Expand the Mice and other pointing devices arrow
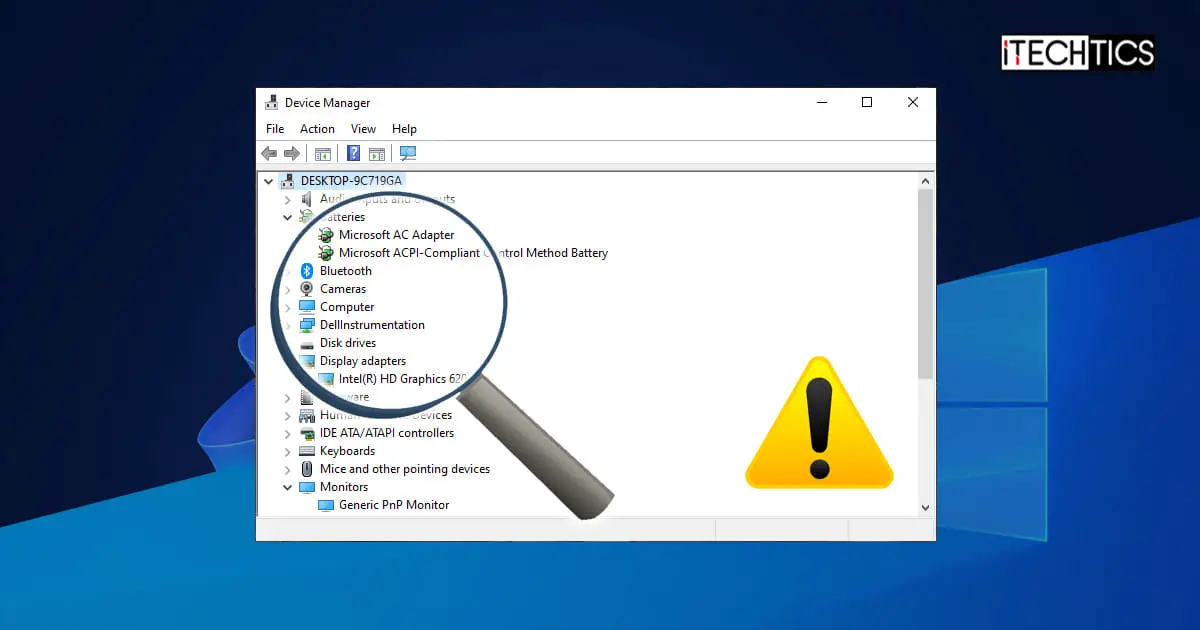Screen dimensions: 1200x630 click(288, 469)
